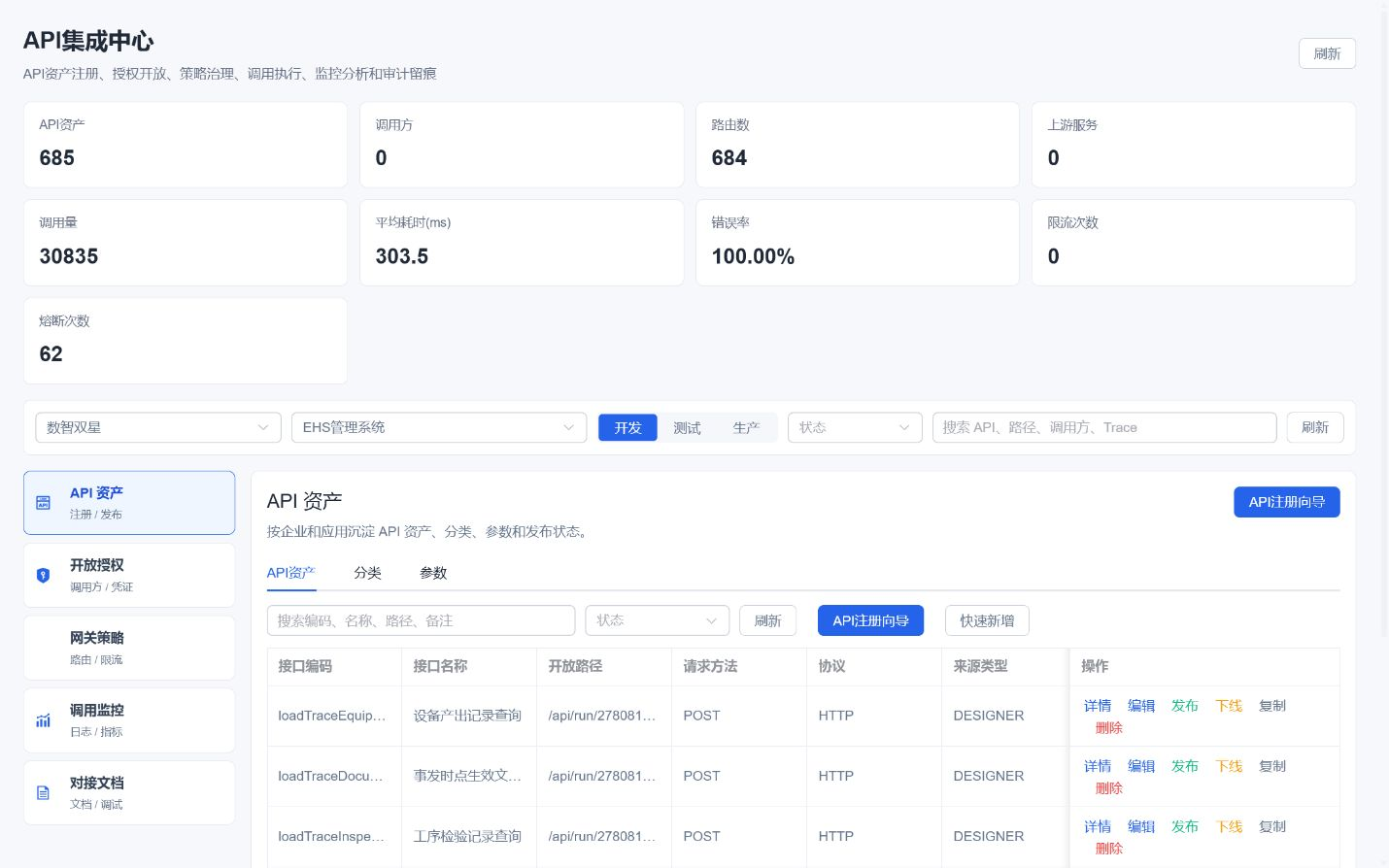1389x868 pixels.
Task: Click the 刷新 button in page header
Action: (x=1327, y=53)
